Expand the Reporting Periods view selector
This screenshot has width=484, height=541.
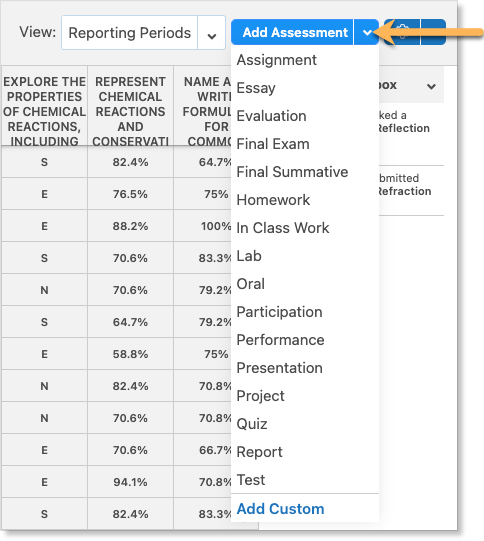[x=211, y=33]
